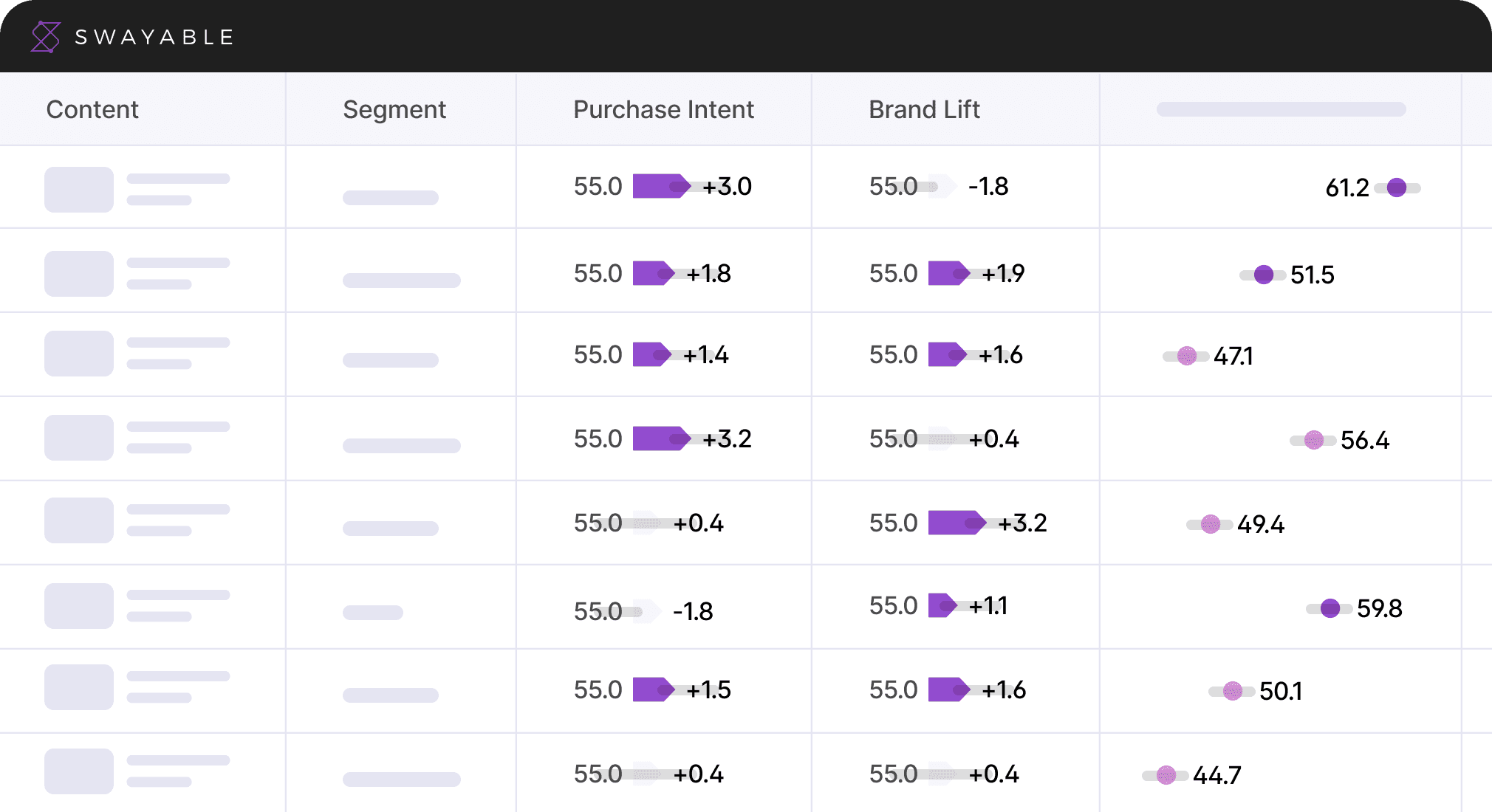Click the dark purple dot at 59.8
This screenshot has height=812, width=1492.
click(x=1330, y=608)
